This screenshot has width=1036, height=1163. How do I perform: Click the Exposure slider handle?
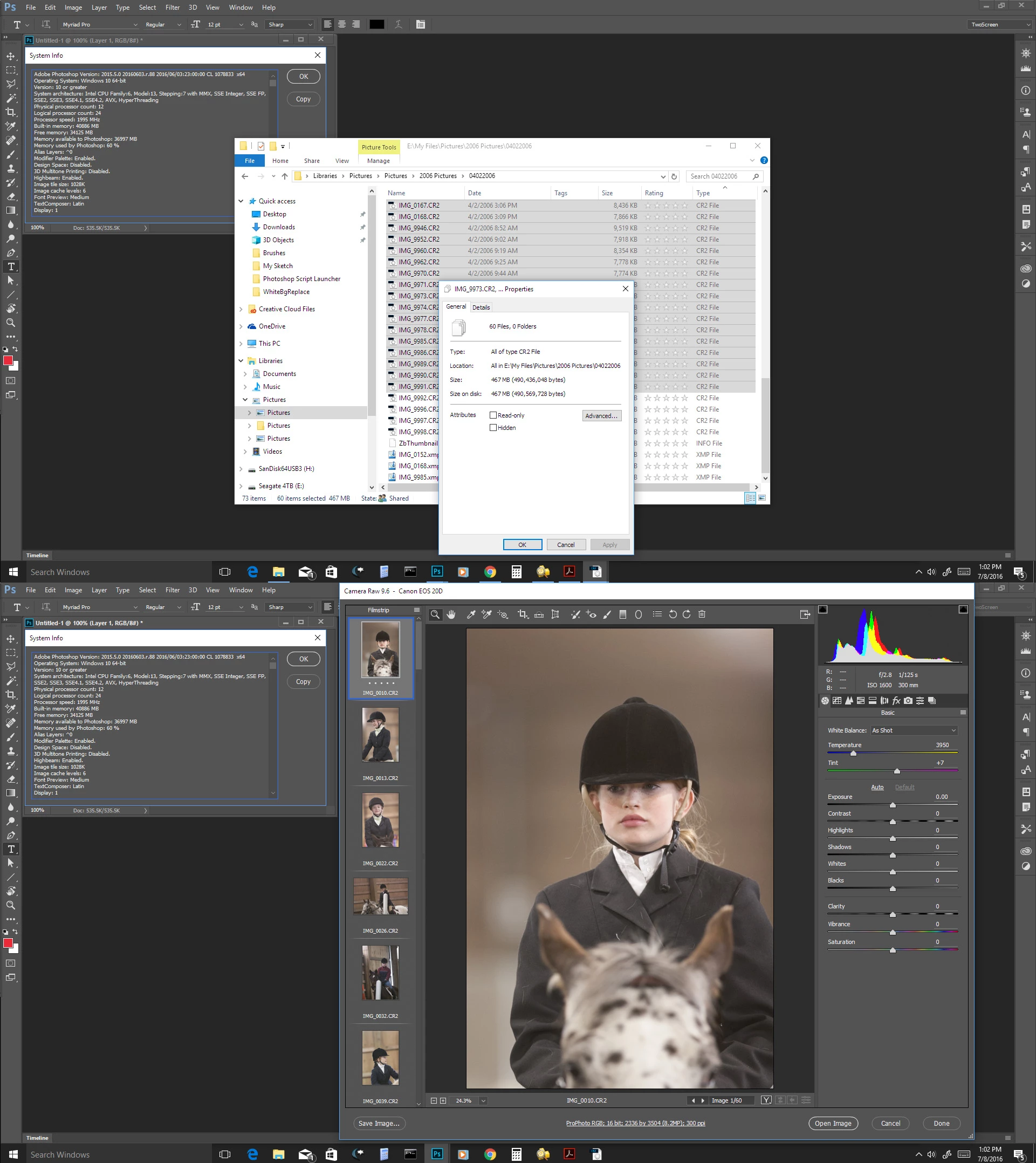point(893,805)
